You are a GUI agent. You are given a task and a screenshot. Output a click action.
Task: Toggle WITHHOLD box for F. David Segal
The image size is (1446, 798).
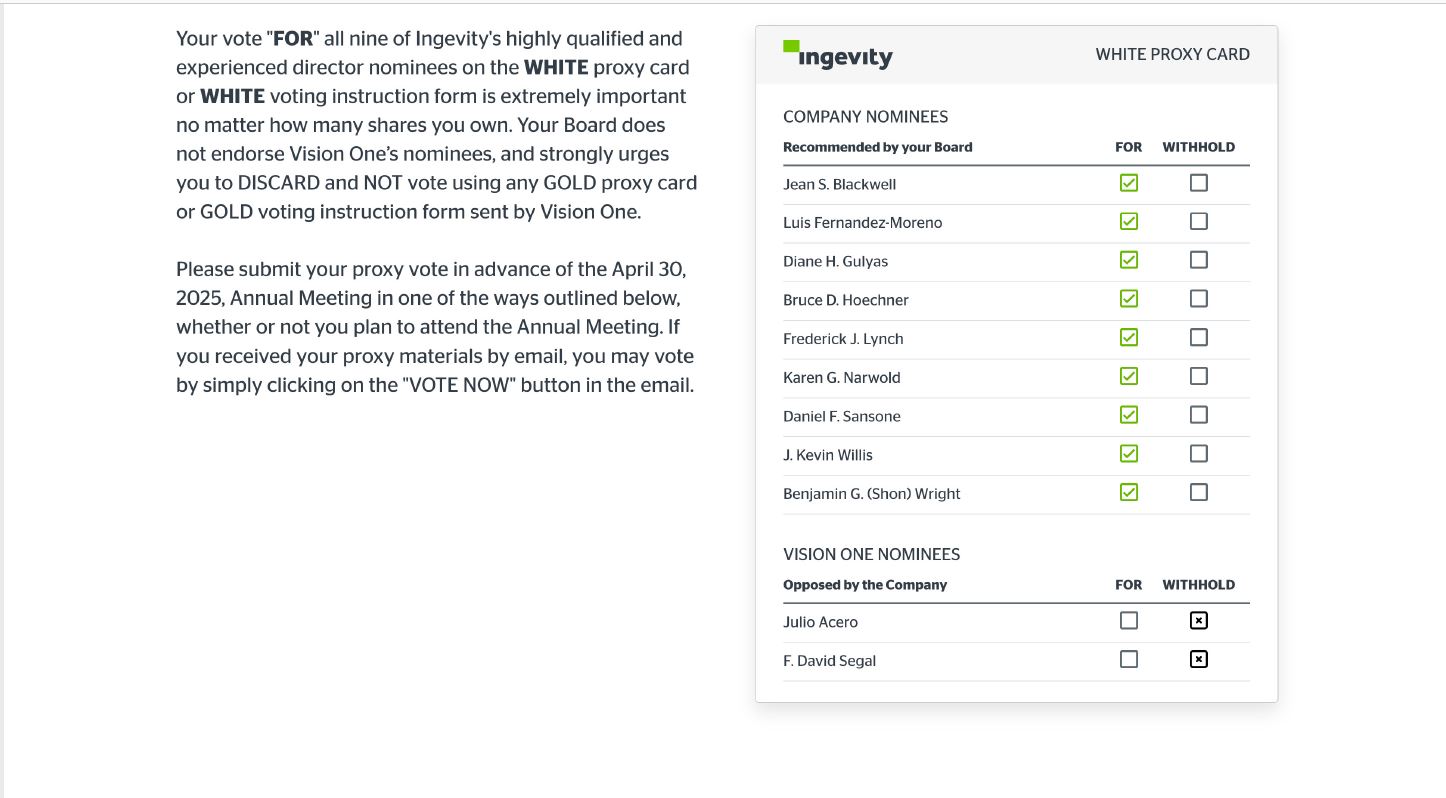[1199, 660]
